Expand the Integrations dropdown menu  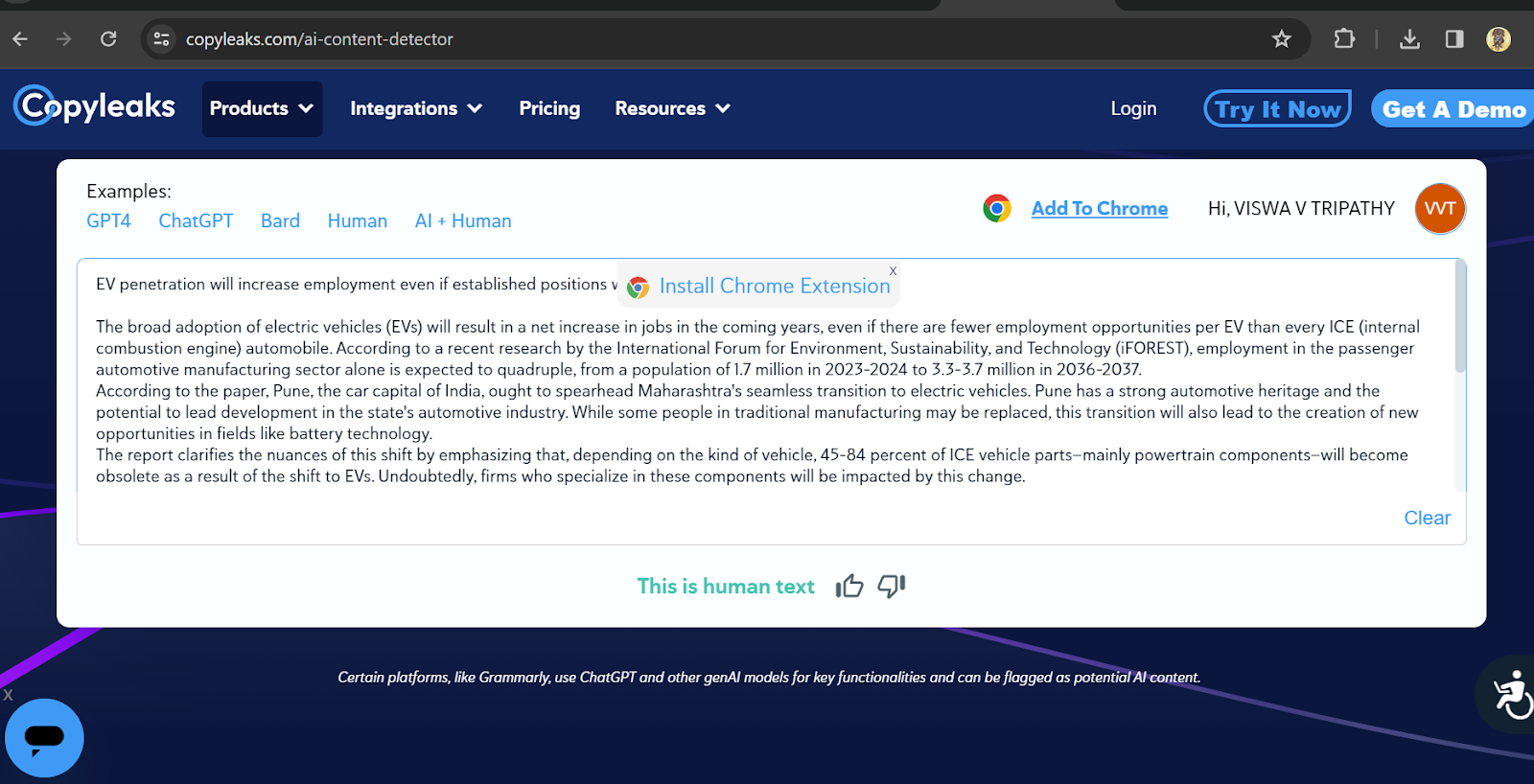416,108
